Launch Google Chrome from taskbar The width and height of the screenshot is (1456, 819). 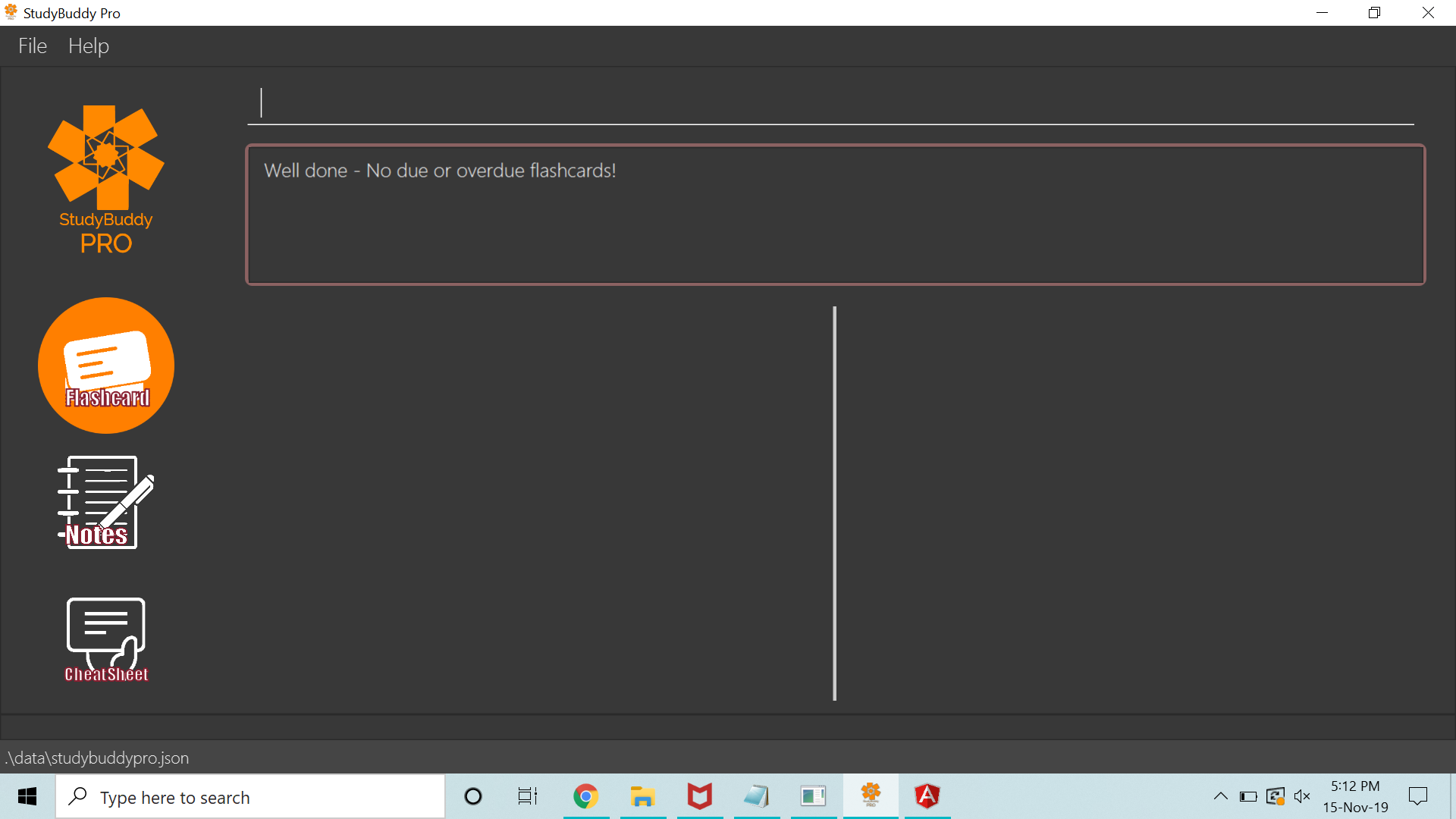585,796
